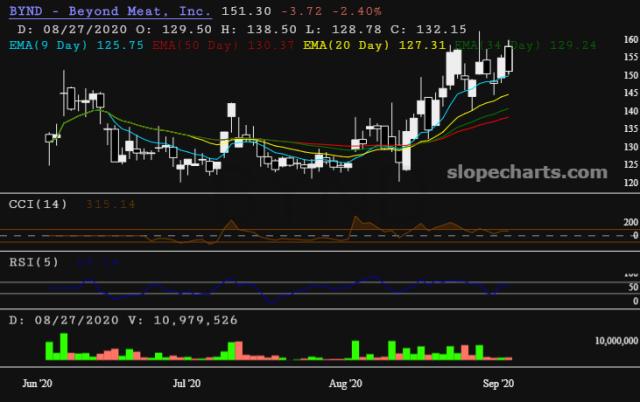Image resolution: width=640 pixels, height=402 pixels.
Task: Select the last price 151.30
Action: point(246,11)
